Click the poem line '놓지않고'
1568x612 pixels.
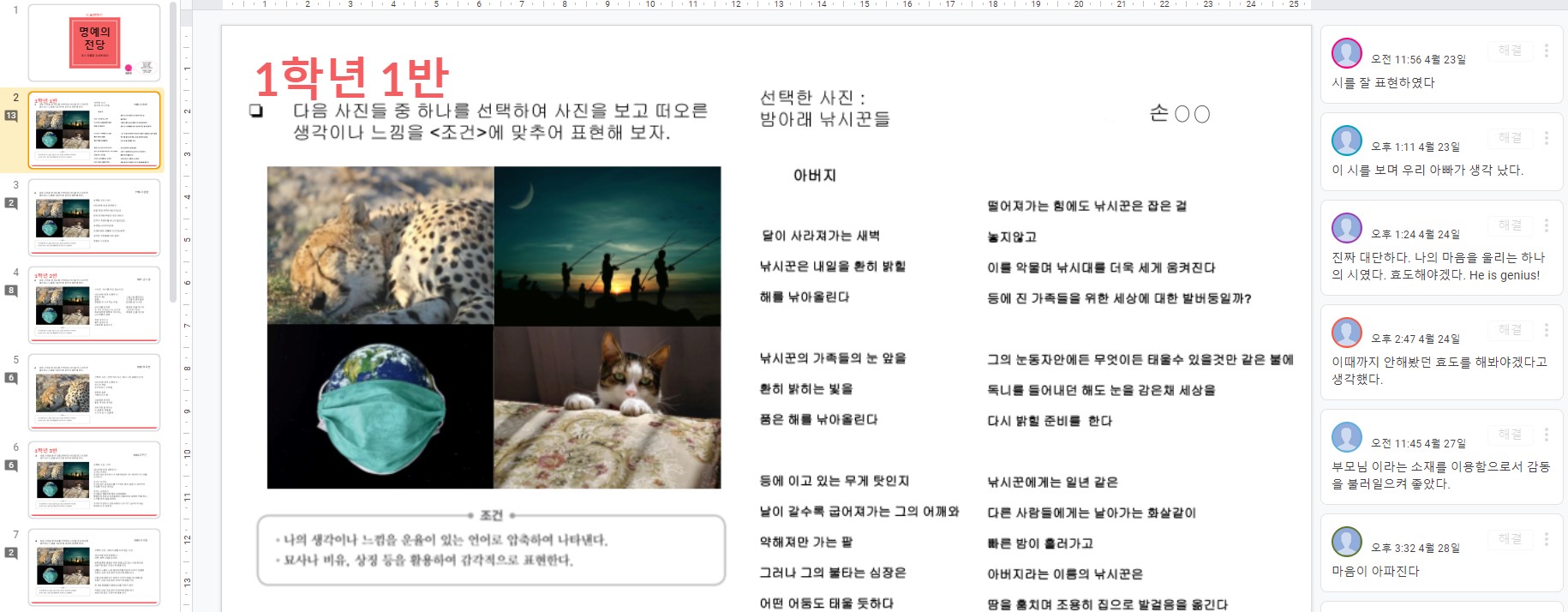[1012, 237]
